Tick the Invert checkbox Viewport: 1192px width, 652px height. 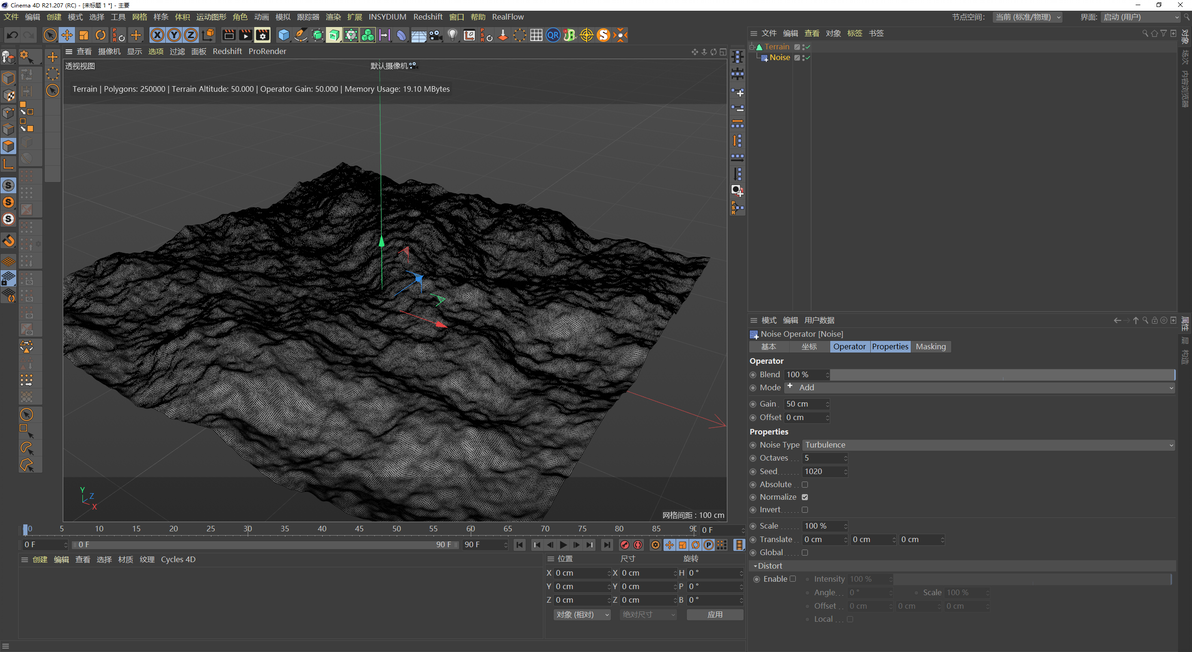click(x=805, y=510)
